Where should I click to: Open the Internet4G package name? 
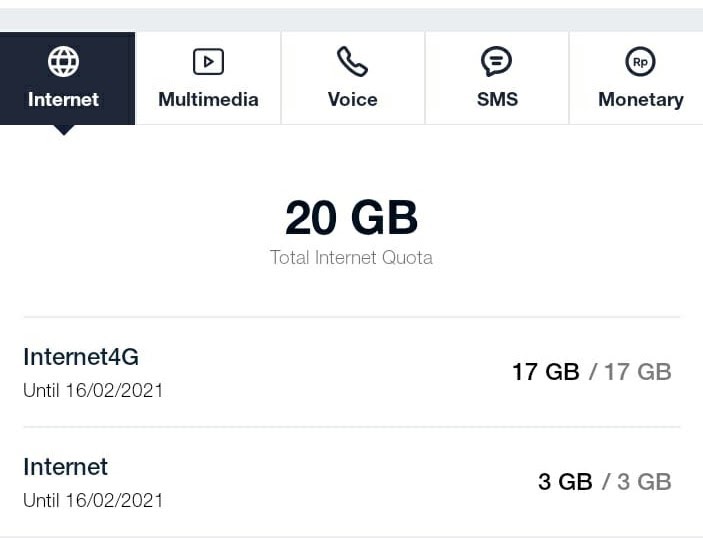[81, 357]
